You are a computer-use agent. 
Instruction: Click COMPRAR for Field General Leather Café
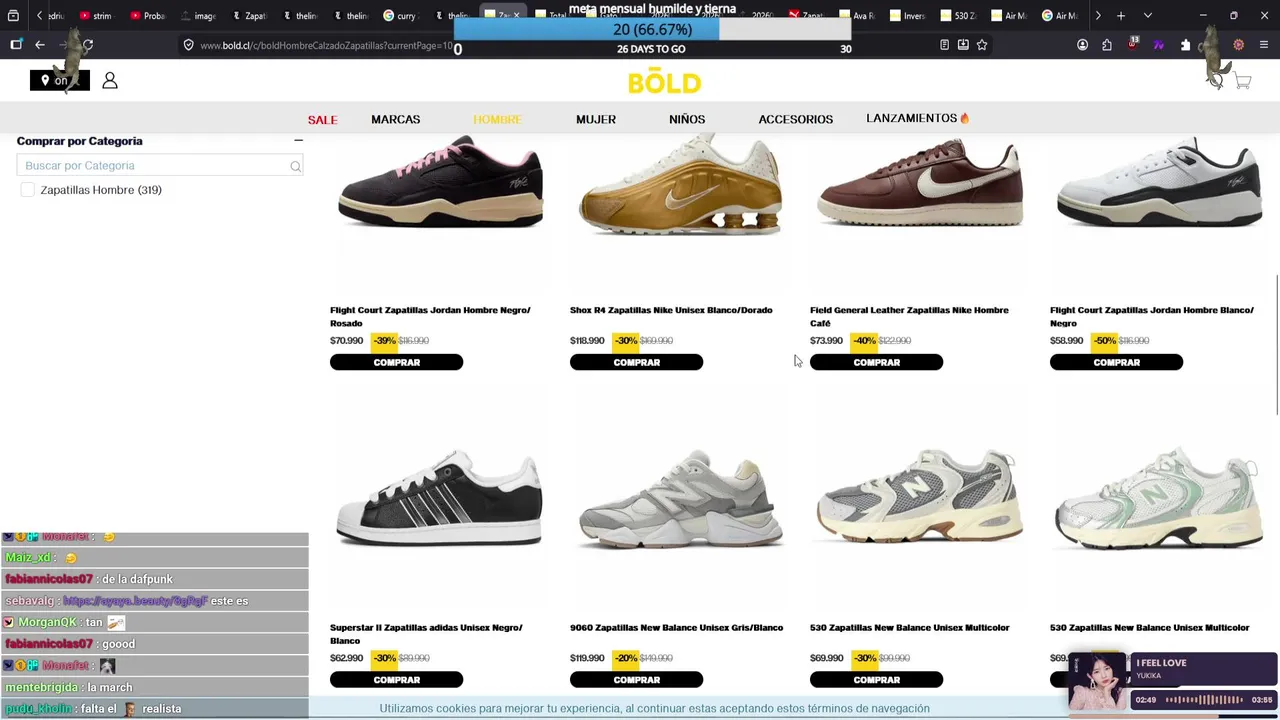(x=876, y=362)
